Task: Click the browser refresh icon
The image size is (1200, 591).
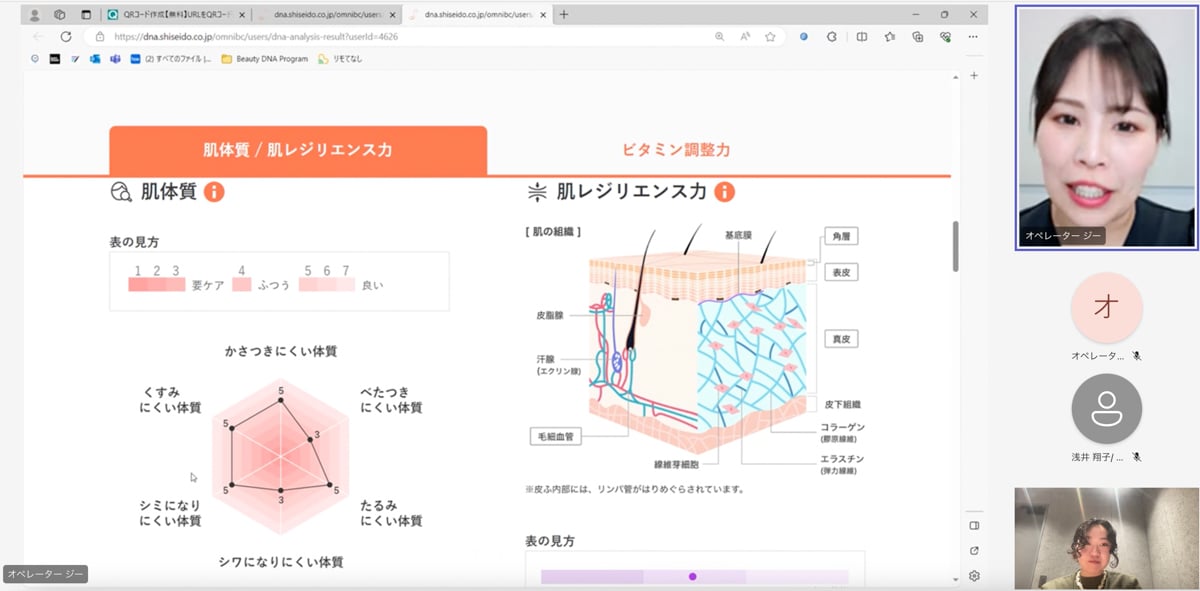Action: 66,36
